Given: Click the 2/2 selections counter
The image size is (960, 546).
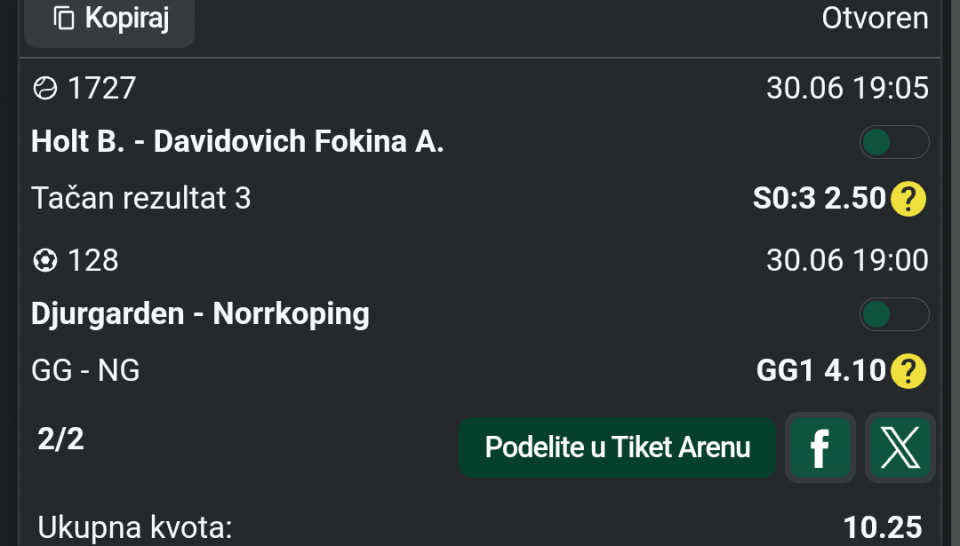Looking at the screenshot, I should (61, 439).
